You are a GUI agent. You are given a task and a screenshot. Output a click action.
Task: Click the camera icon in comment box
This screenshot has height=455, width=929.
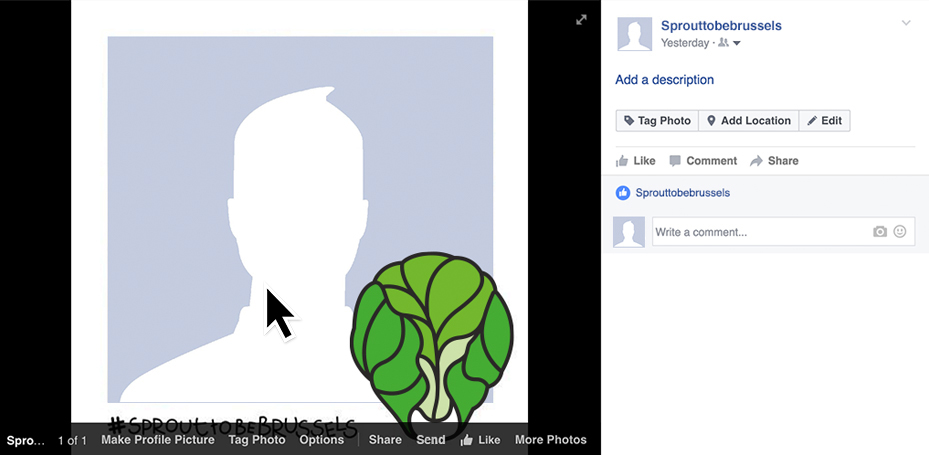click(880, 232)
